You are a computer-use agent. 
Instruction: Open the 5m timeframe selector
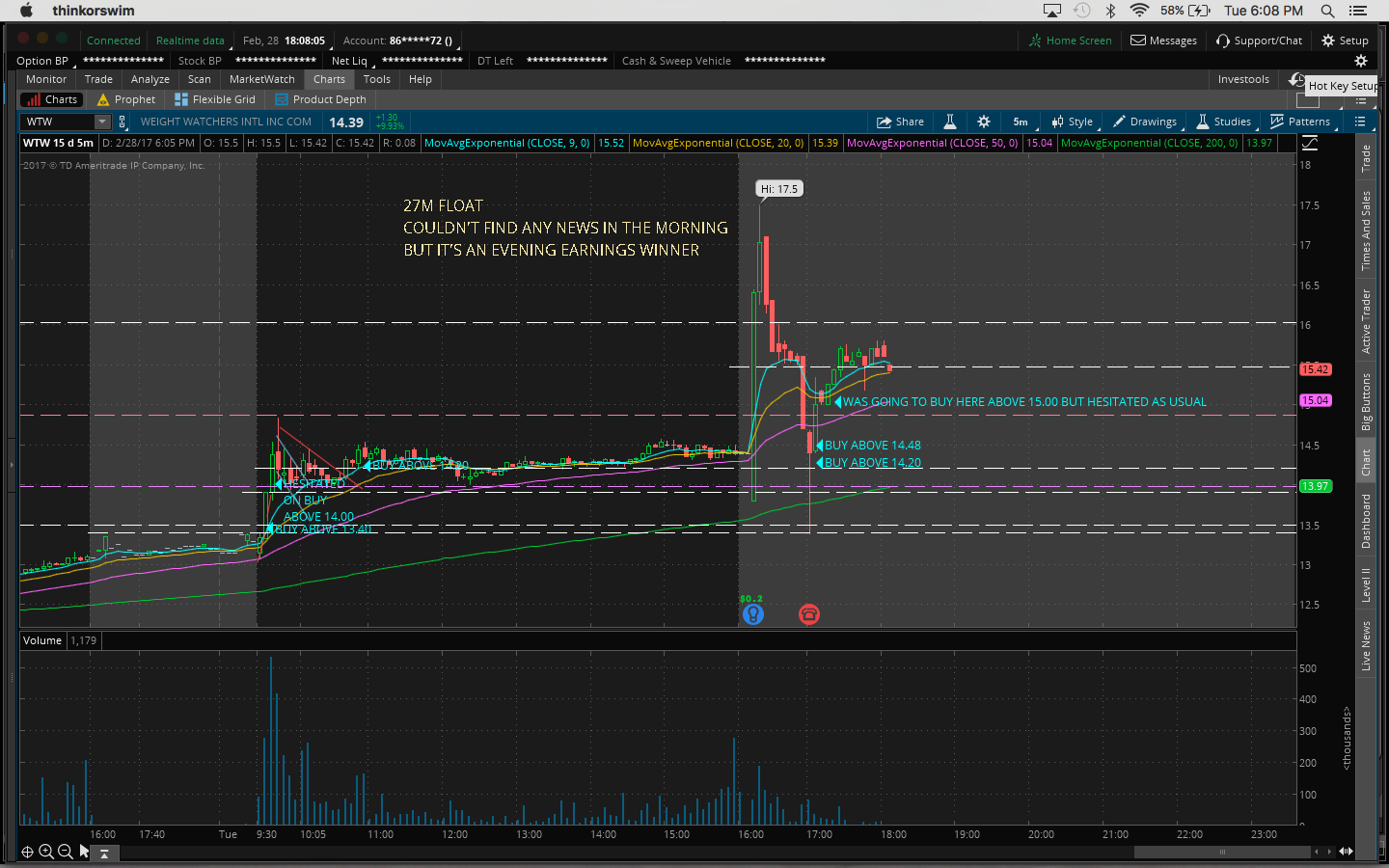[x=1021, y=122]
